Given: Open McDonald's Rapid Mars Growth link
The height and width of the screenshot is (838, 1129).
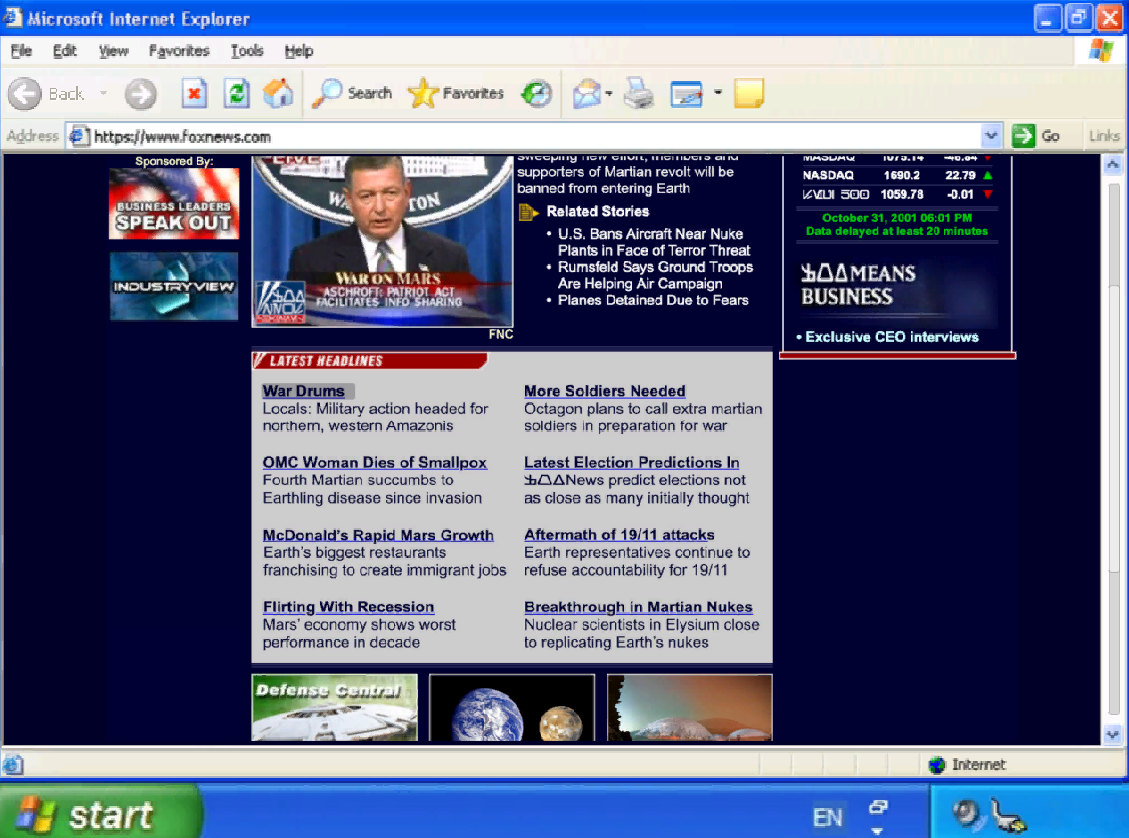Looking at the screenshot, I should tap(378, 535).
